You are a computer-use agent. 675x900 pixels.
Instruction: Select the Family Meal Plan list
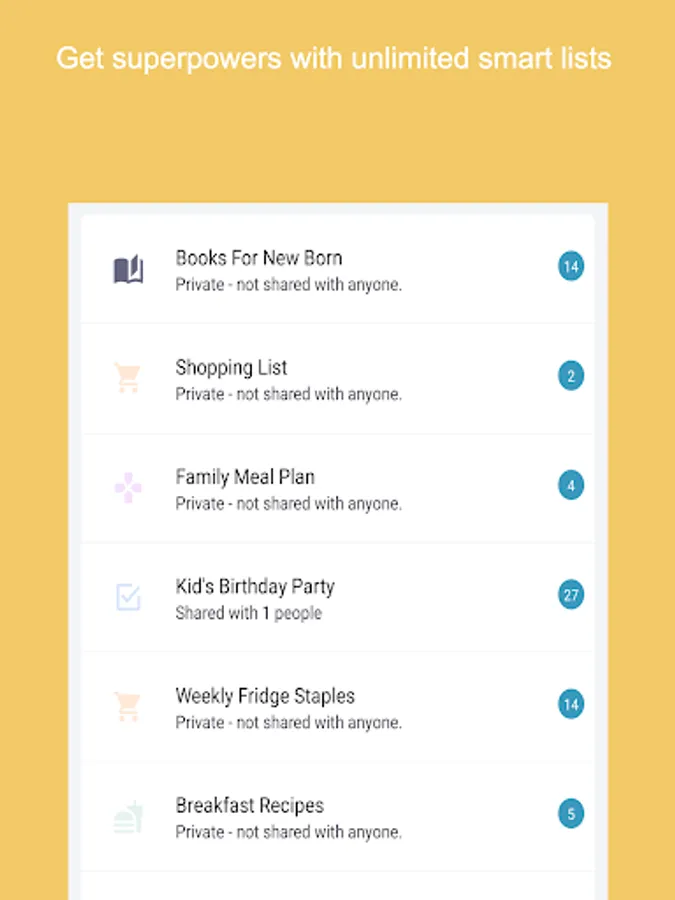tap(245, 477)
